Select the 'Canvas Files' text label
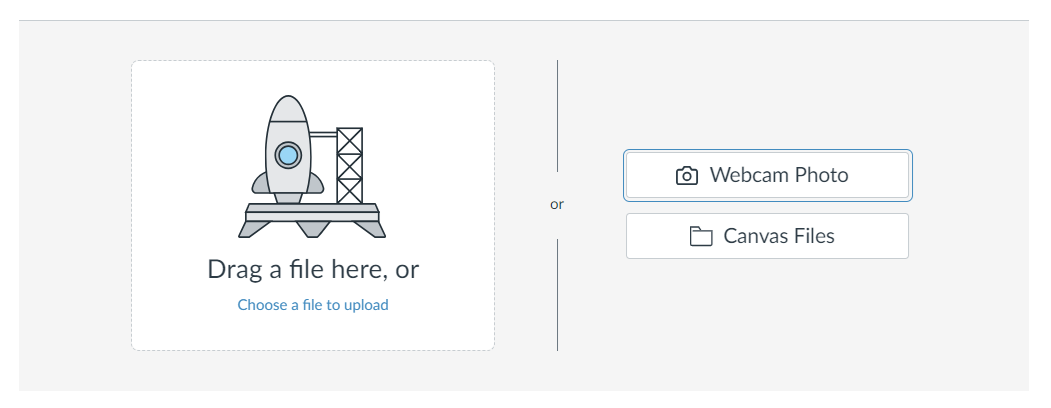Image resolution: width=1051 pixels, height=408 pixels. coord(779,236)
